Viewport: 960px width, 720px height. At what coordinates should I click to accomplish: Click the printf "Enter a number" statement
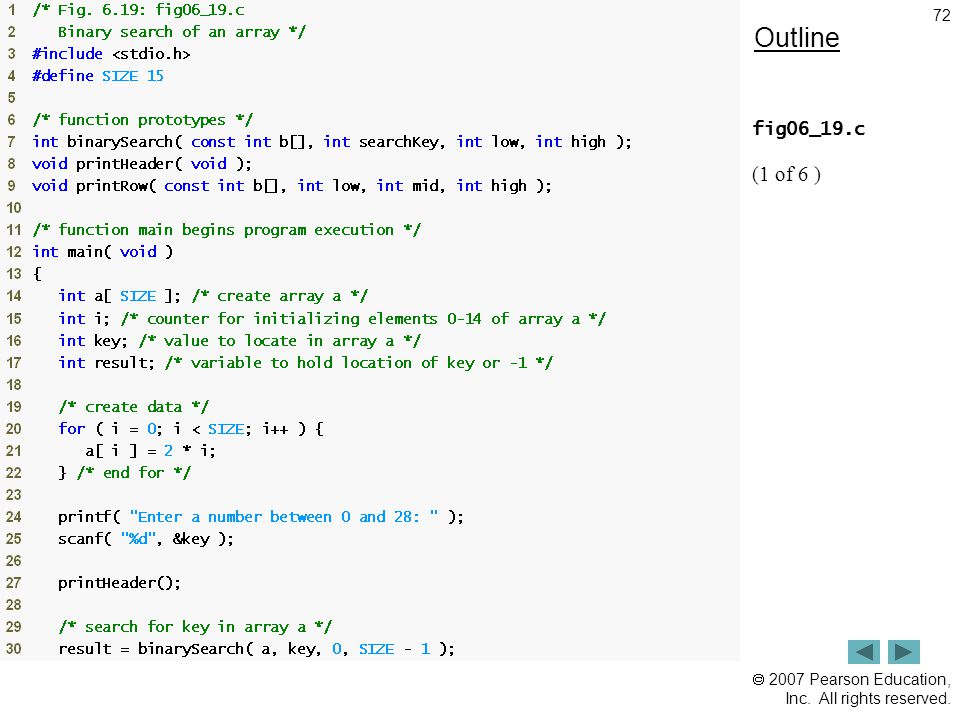(x=261, y=517)
